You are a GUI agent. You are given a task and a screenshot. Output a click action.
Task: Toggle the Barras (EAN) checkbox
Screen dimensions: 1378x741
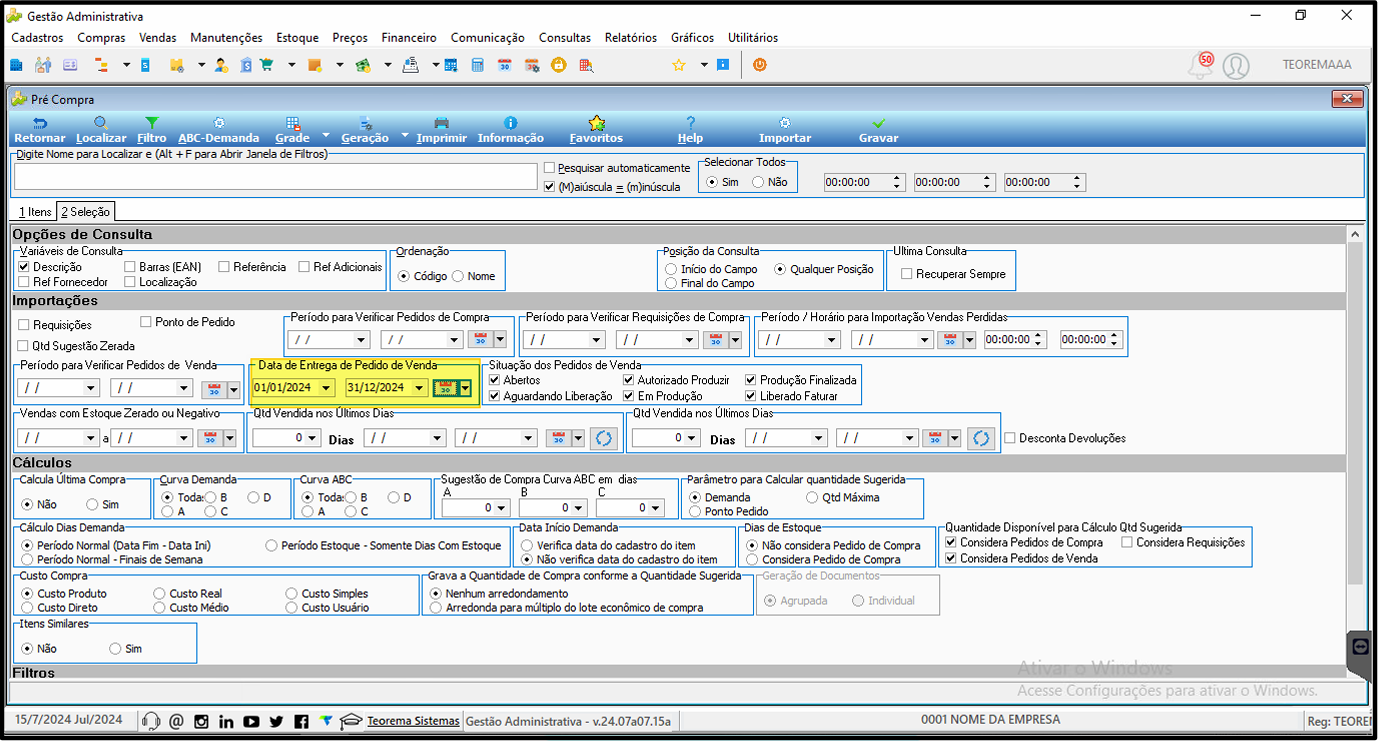pyautogui.click(x=131, y=267)
